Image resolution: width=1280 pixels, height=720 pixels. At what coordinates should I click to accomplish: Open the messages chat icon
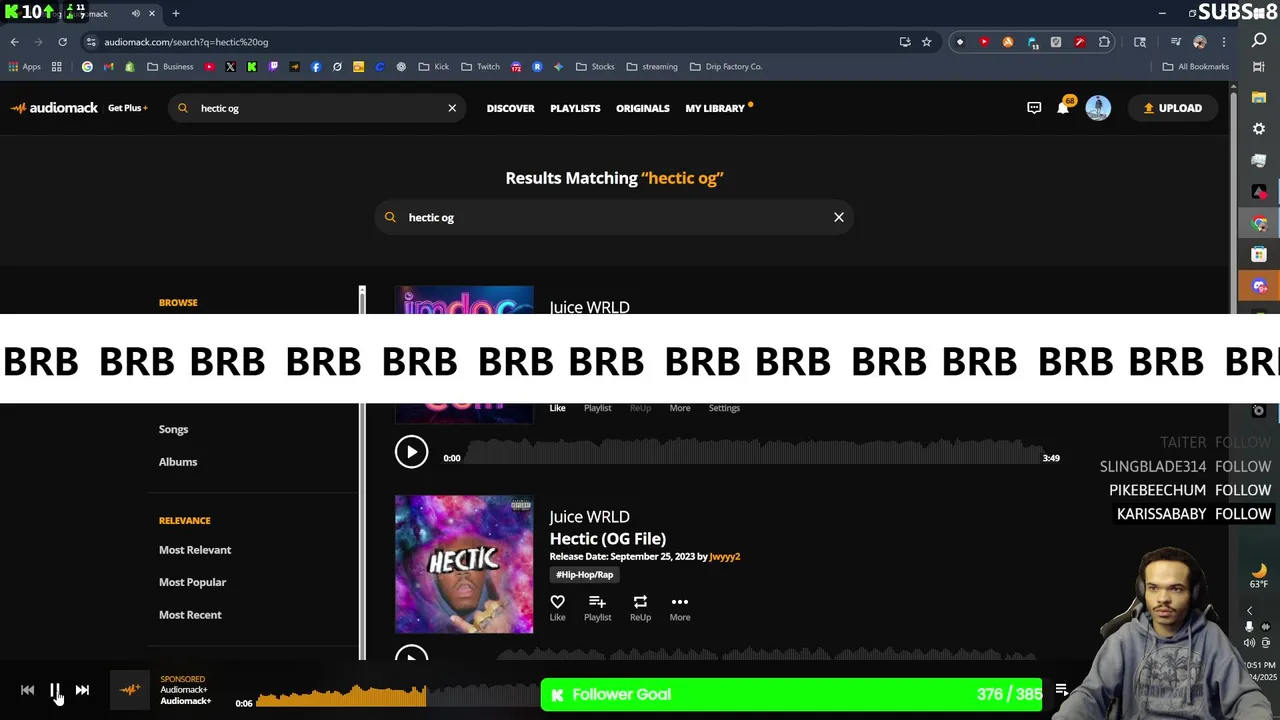(x=1034, y=108)
